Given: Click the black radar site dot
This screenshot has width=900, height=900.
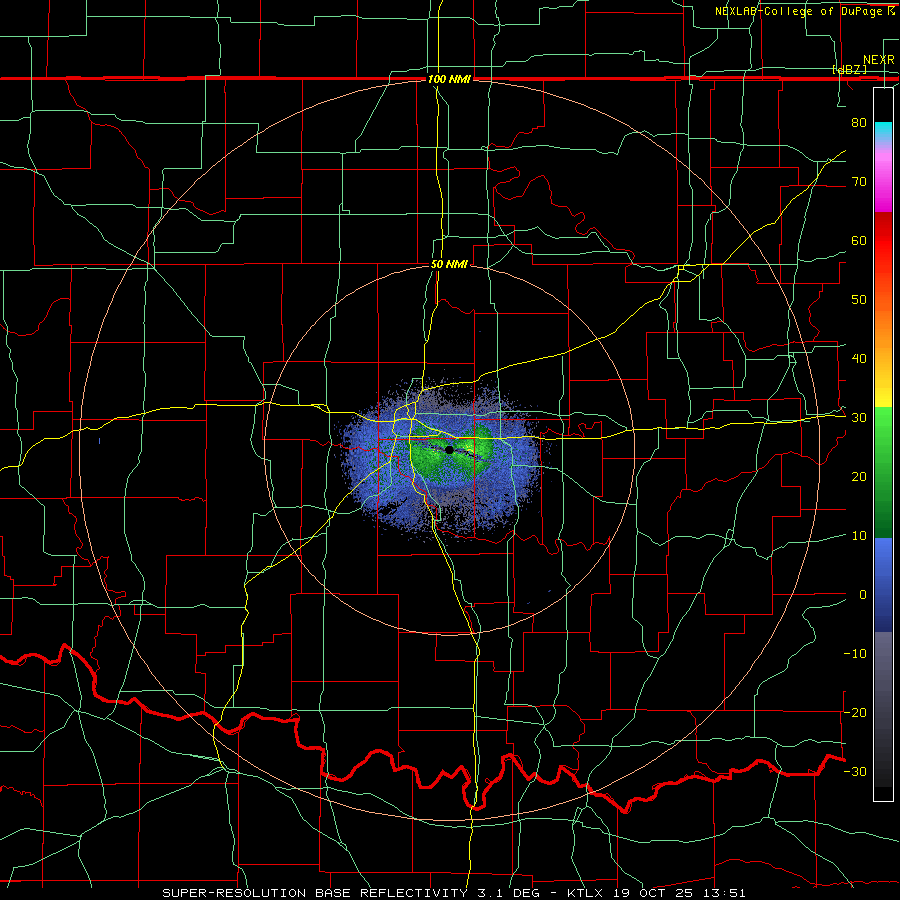Looking at the screenshot, I should [x=449, y=450].
